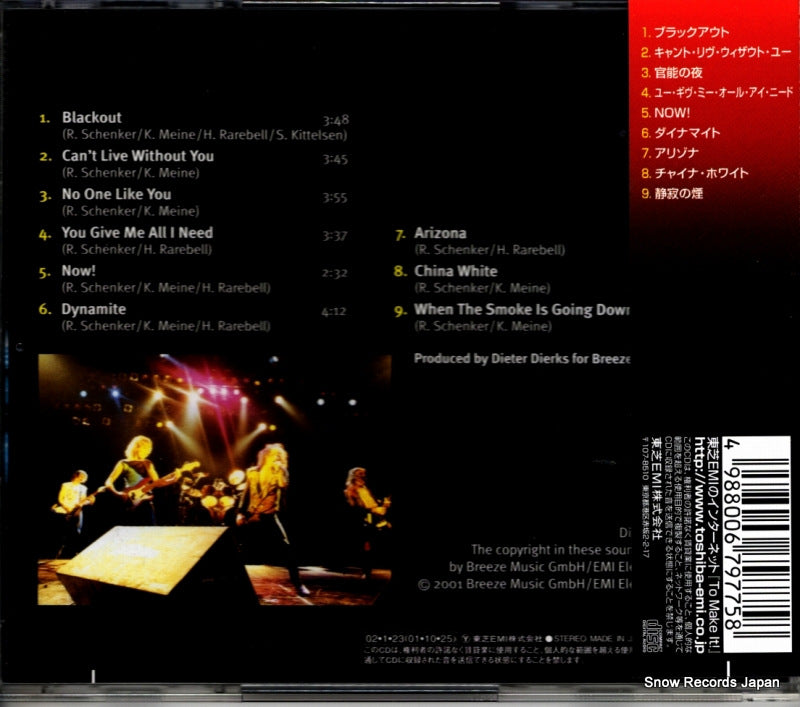This screenshot has width=800, height=707.
Task: Click the vertical '東芝EMIのインターネット「To Make It!」' line
Action: tap(713, 544)
